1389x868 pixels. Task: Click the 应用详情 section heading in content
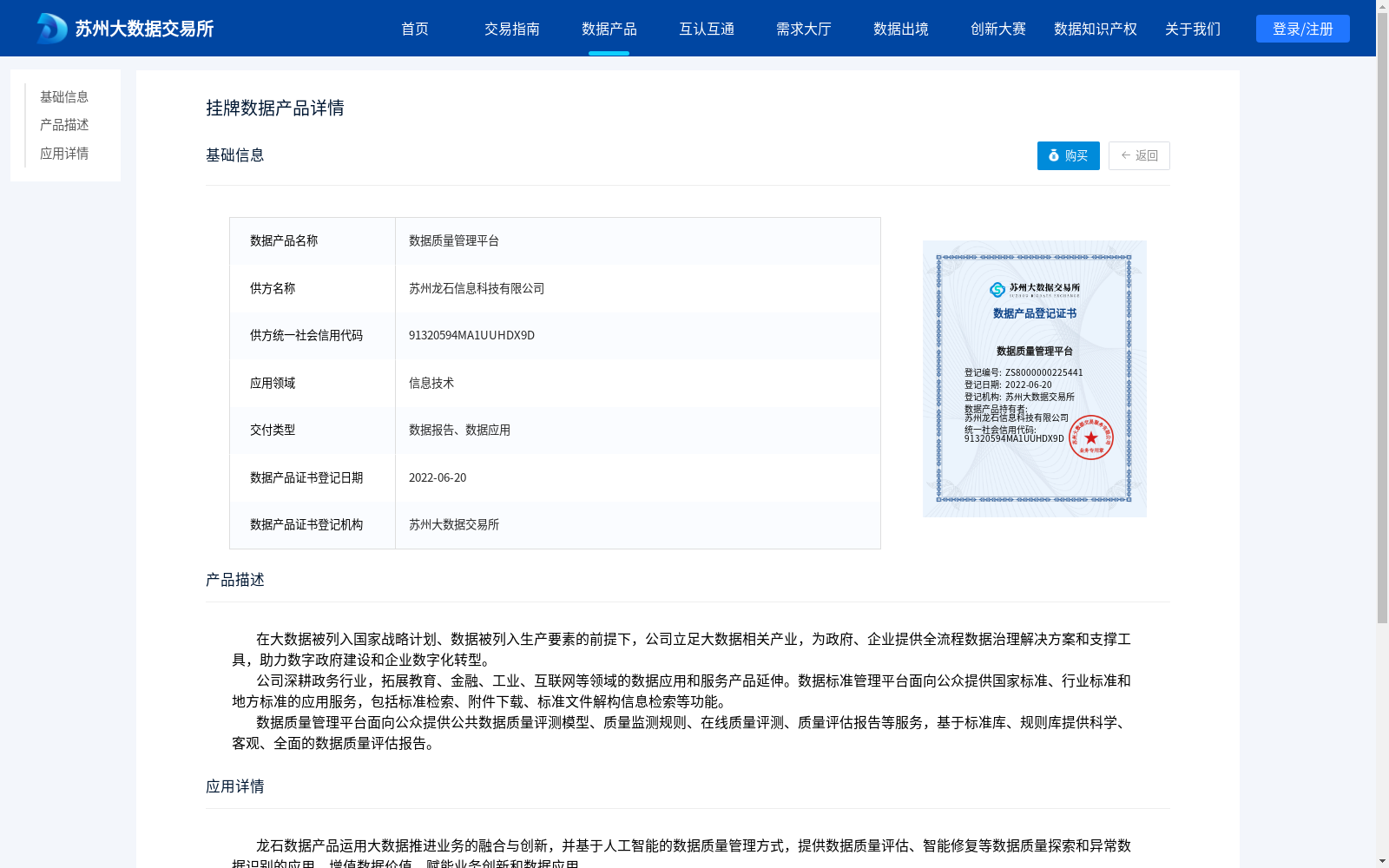235,786
